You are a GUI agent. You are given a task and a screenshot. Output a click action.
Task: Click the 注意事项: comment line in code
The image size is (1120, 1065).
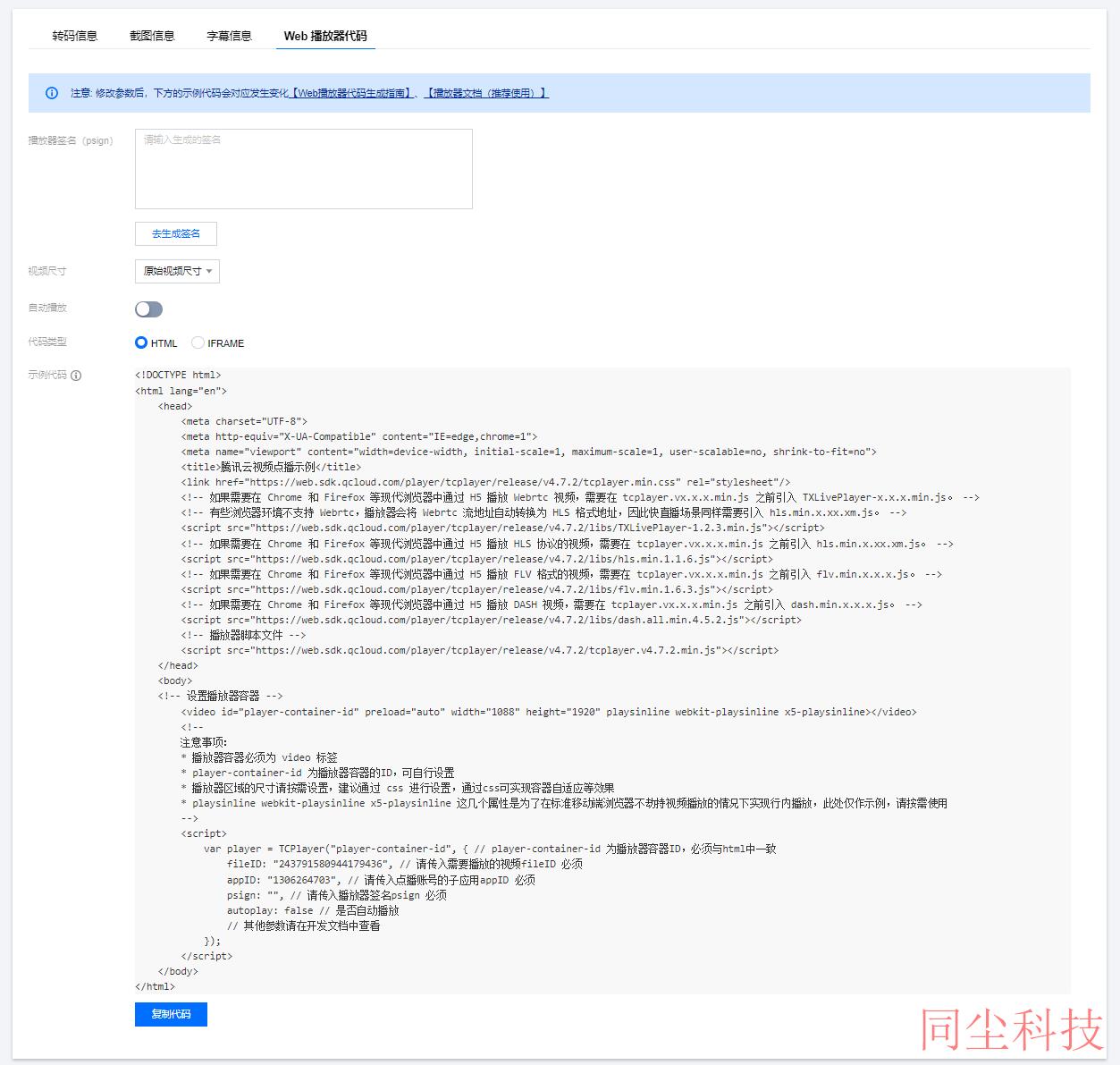pos(204,742)
